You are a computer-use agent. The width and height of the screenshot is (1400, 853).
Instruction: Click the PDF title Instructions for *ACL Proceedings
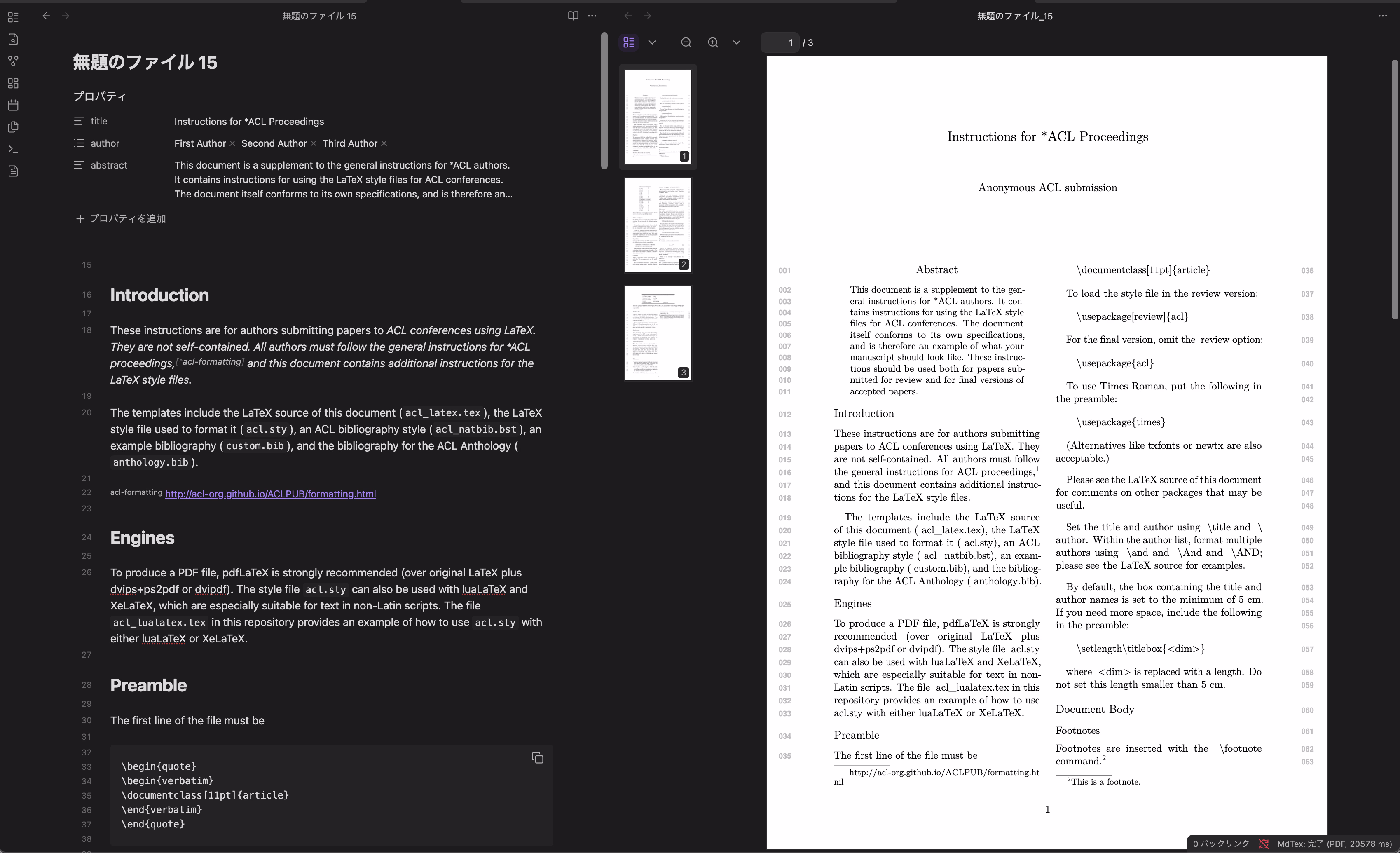pyautogui.click(x=1047, y=136)
